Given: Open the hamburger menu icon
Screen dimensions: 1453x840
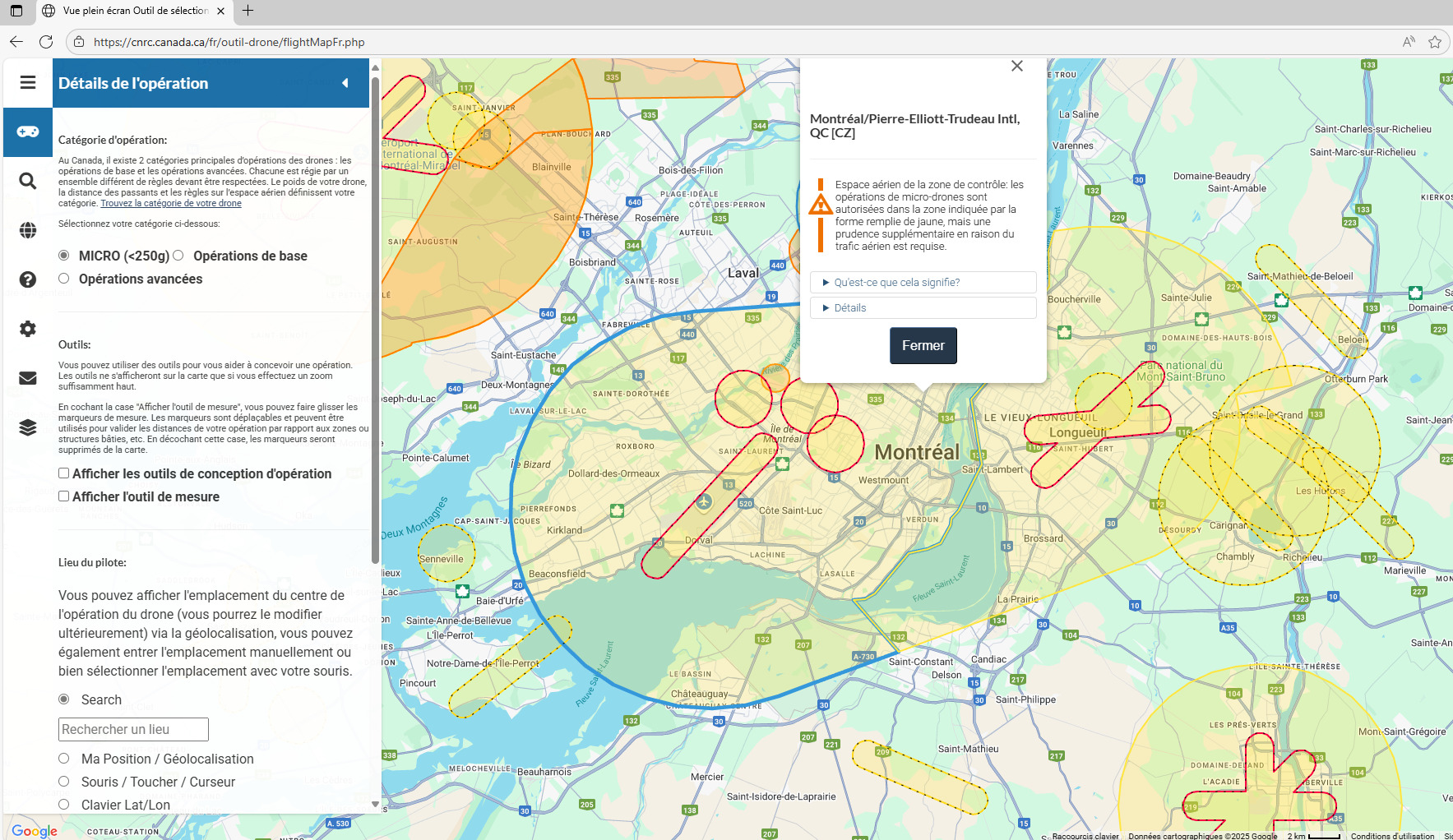Looking at the screenshot, I should (28, 82).
